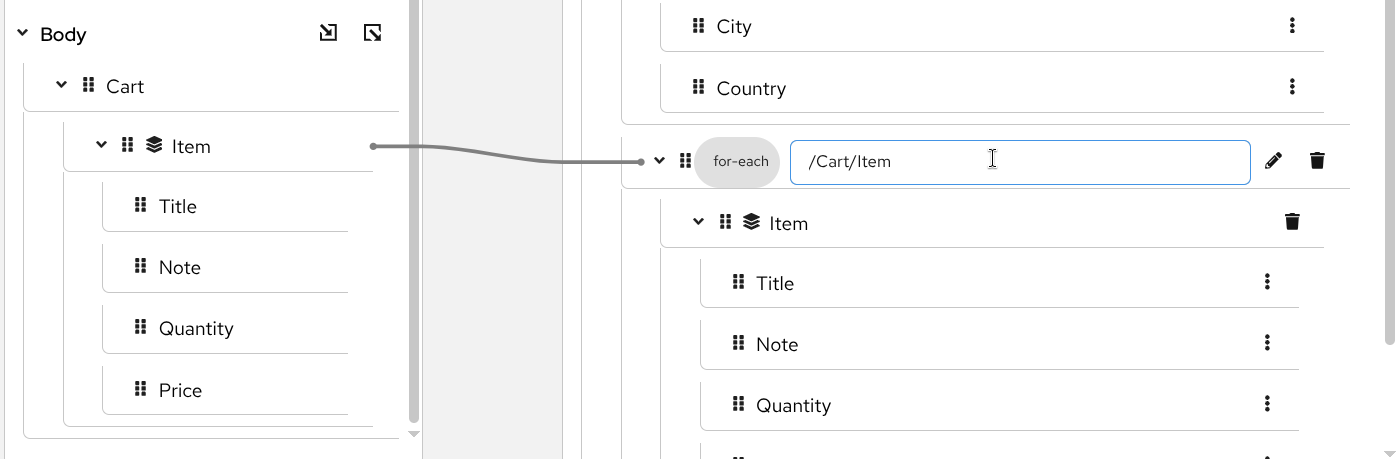Click drag handle of target Note

[x=738, y=343]
